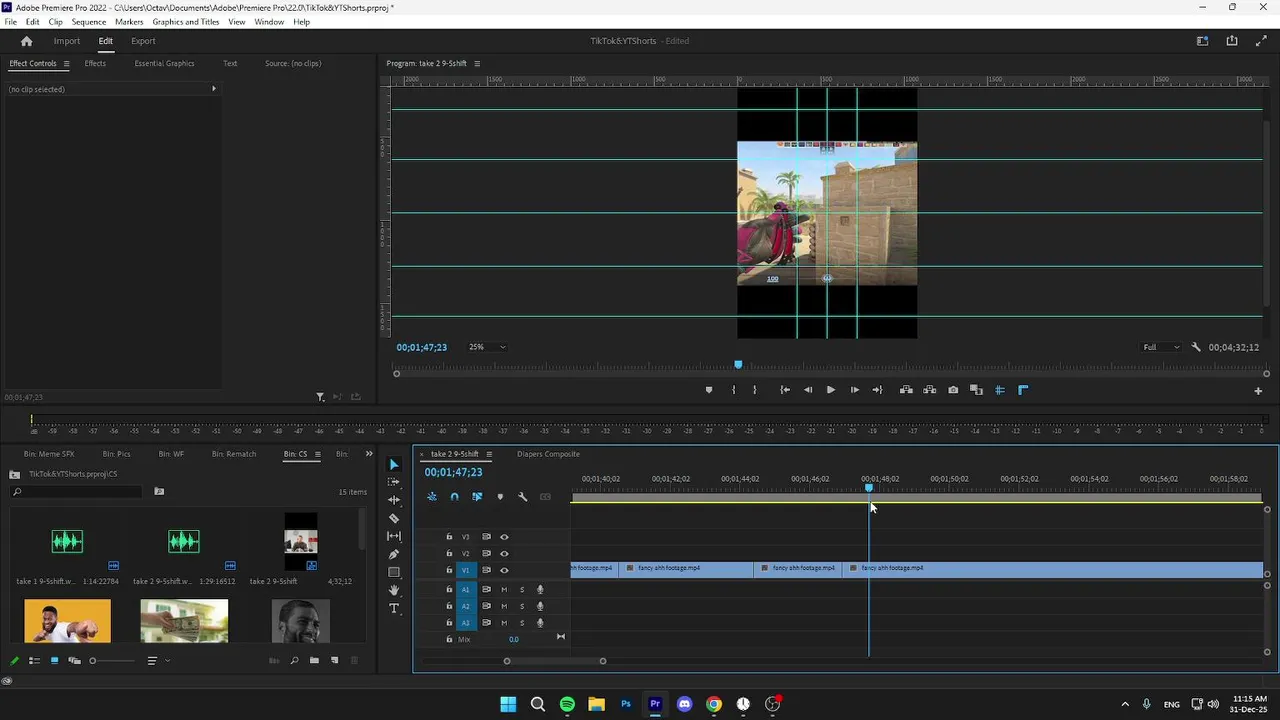The width and height of the screenshot is (1280, 720).
Task: Open the Button Editor plus icon
Action: click(1258, 391)
